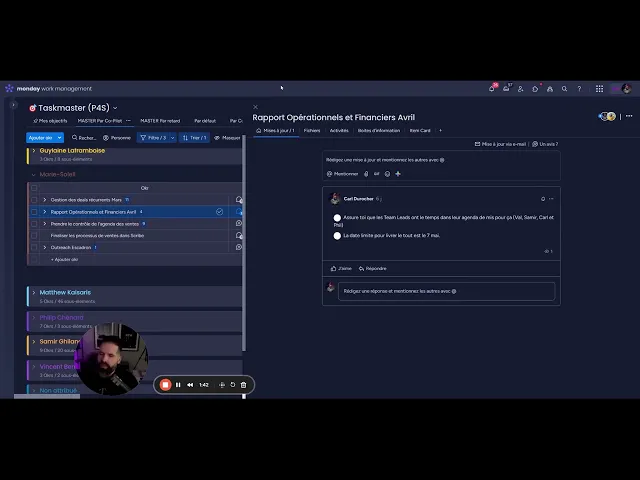
Task: Click the rewind recording button
Action: pyautogui.click(x=190, y=384)
